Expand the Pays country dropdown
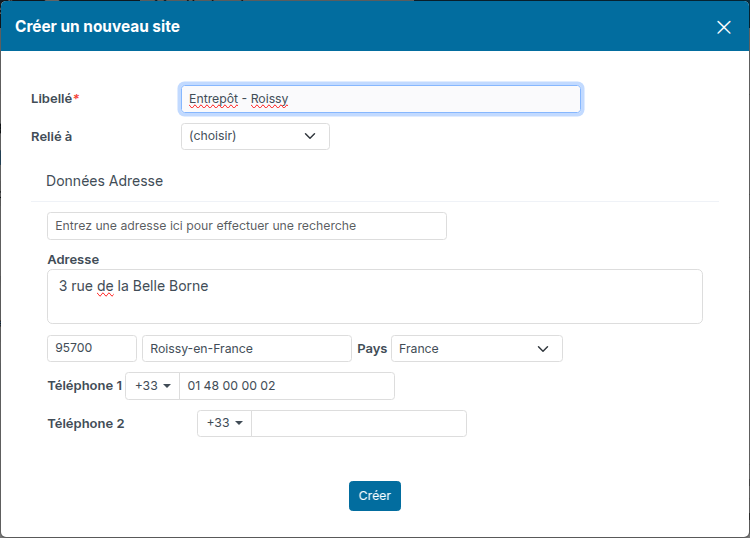Screen dimensions: 750x538 pos(477,349)
